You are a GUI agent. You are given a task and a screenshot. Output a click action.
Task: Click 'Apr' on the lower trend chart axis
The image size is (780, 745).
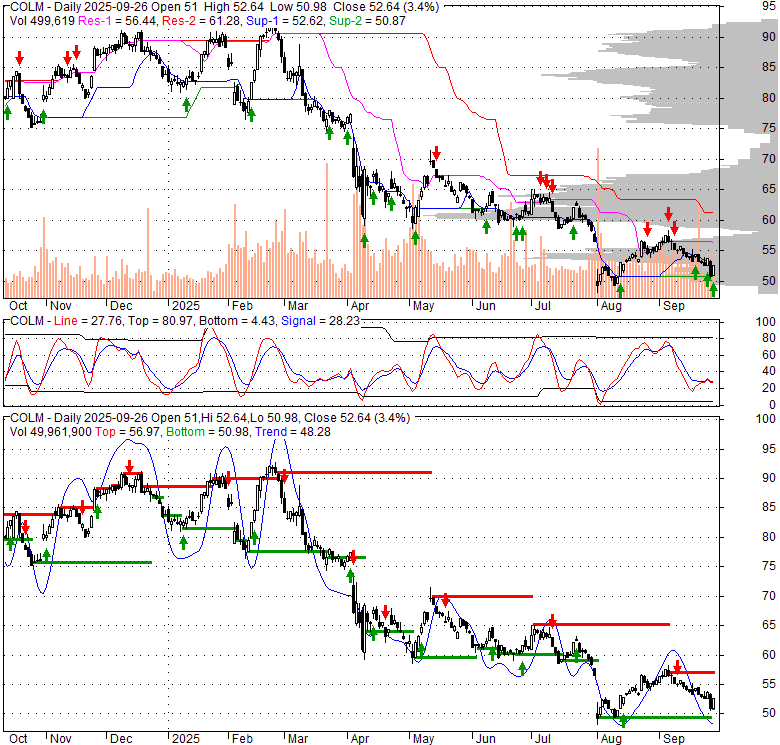[360, 739]
